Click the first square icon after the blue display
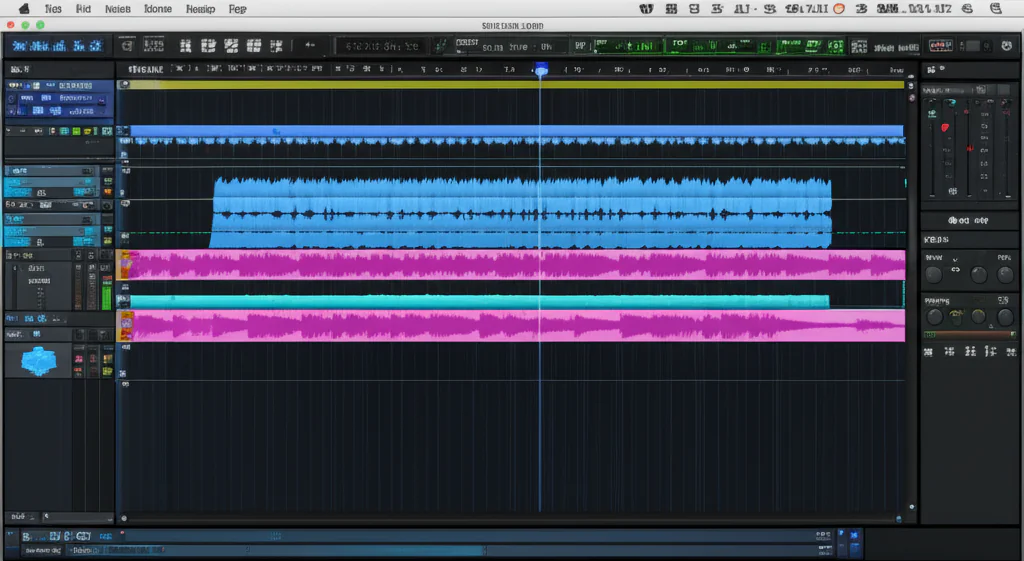The width and height of the screenshot is (1024, 561). [x=127, y=46]
